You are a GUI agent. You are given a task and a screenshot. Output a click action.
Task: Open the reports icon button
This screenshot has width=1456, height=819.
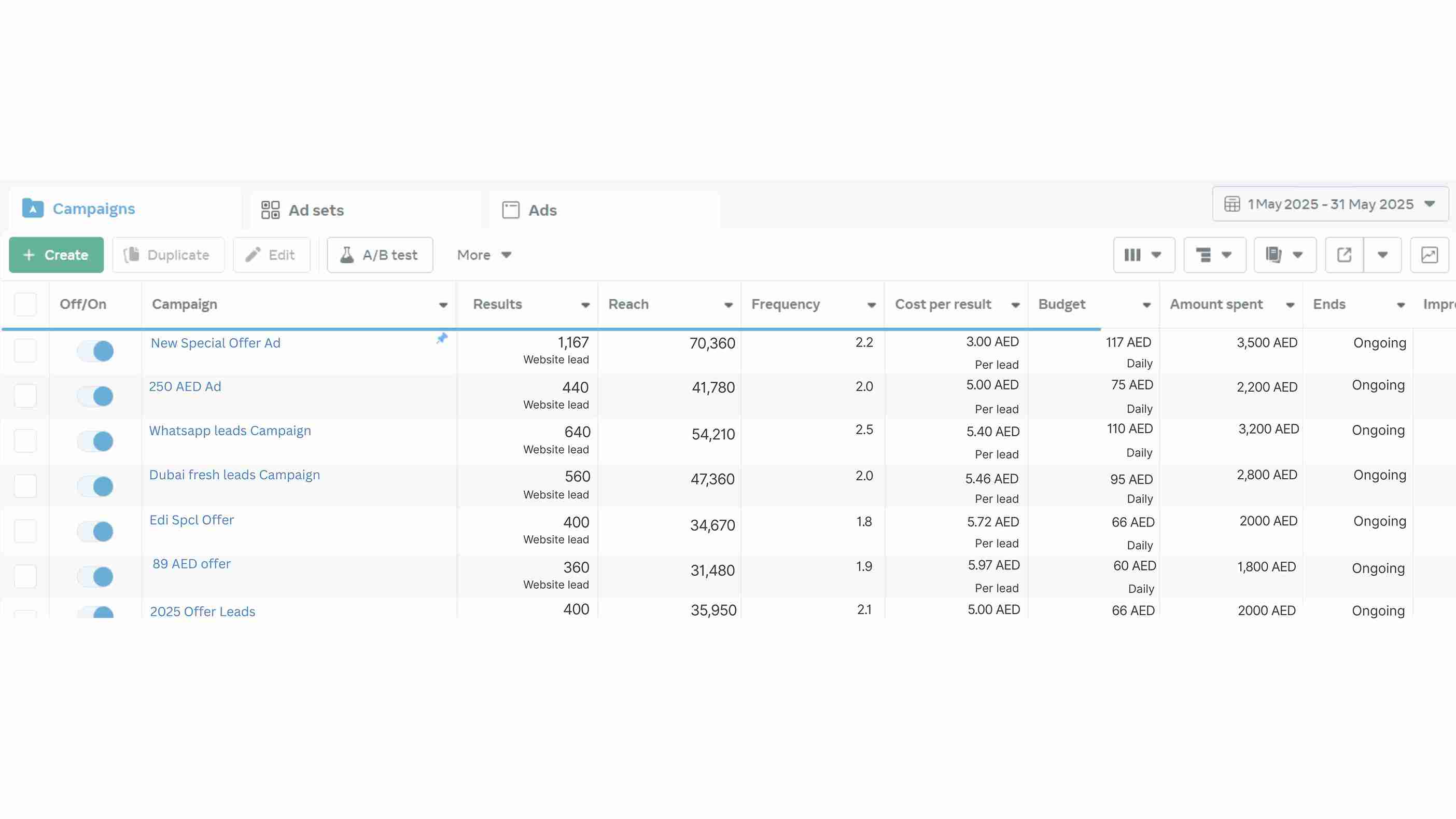tap(1285, 255)
